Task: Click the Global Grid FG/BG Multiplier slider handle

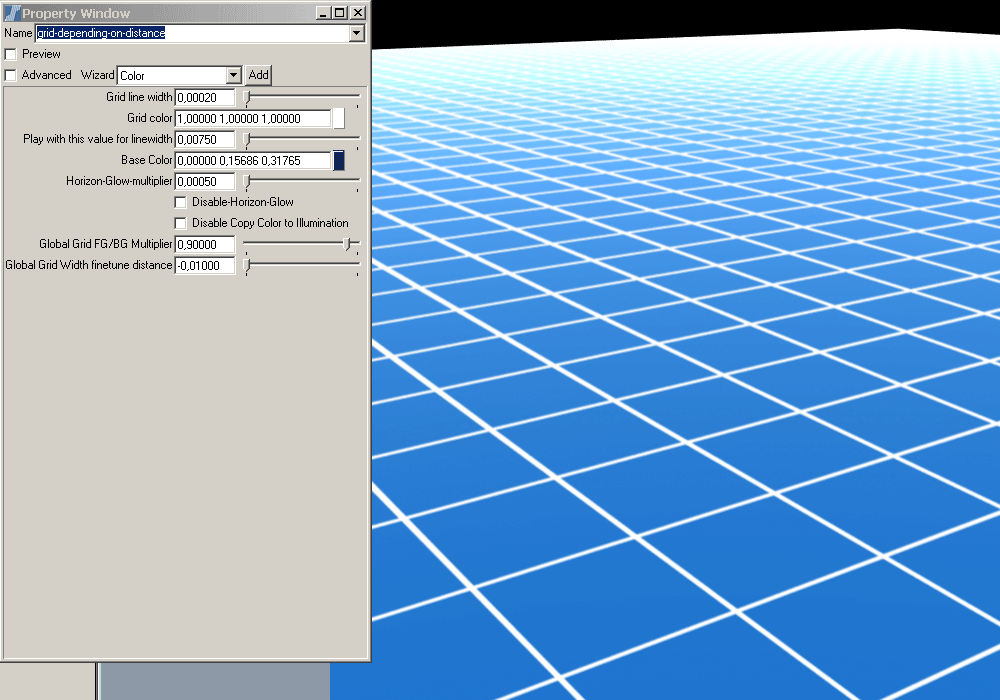Action: click(347, 243)
